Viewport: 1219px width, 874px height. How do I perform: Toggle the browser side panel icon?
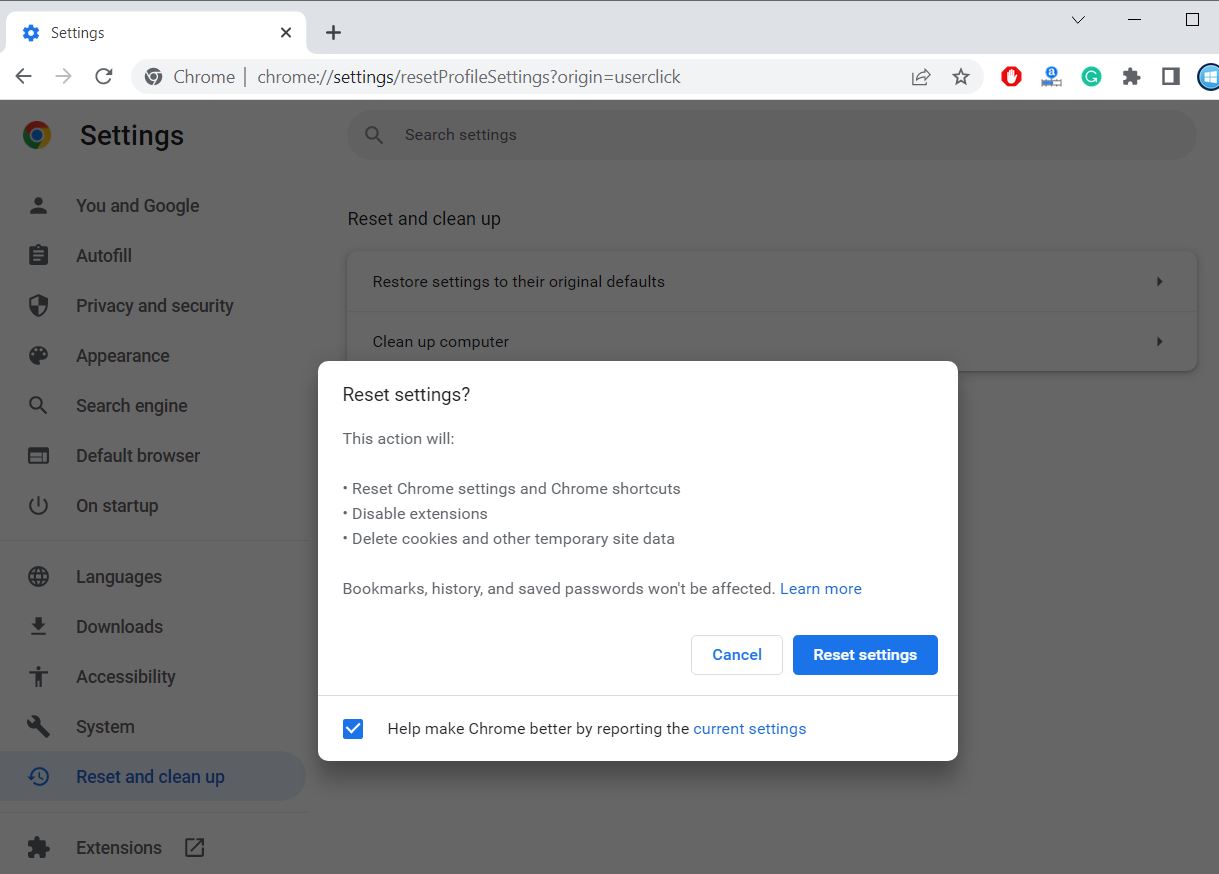tap(1171, 77)
